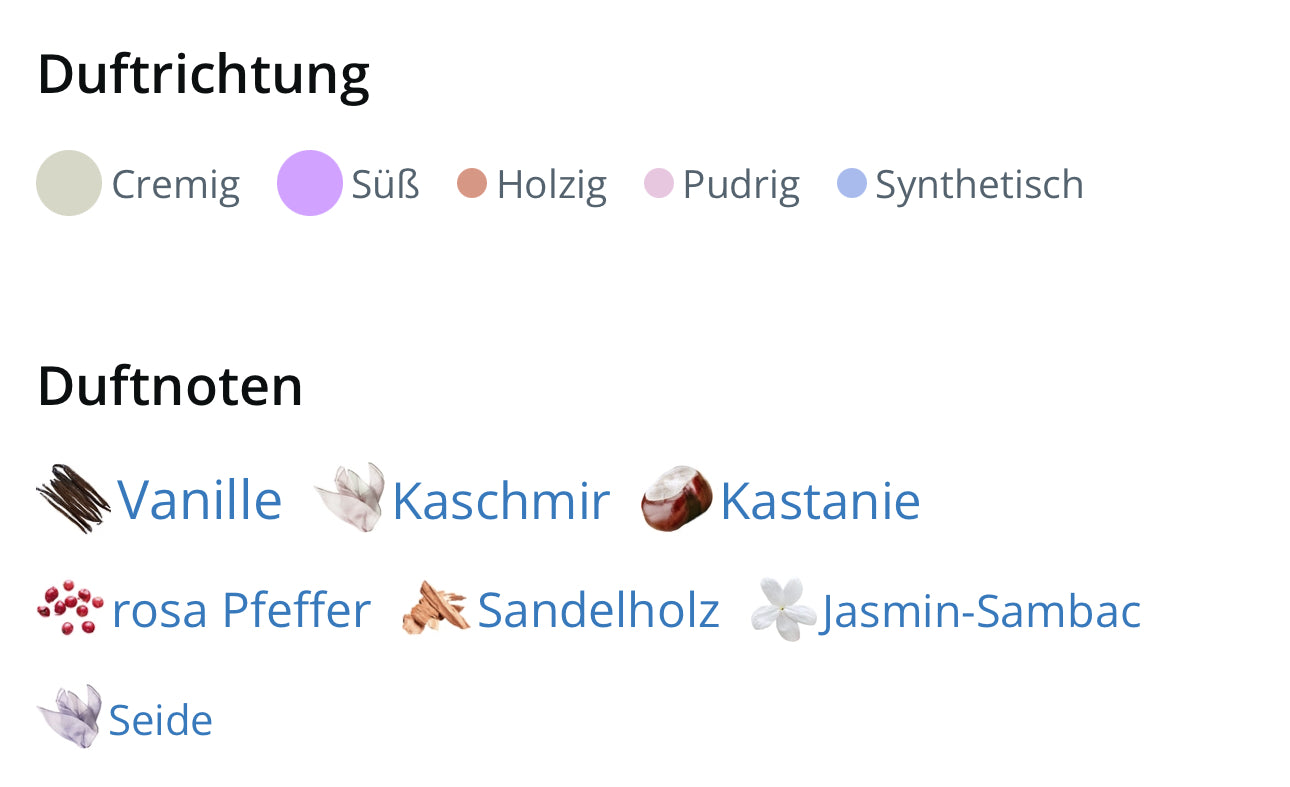Click the sandalwood chips icon
The image size is (1290, 787).
point(435,608)
